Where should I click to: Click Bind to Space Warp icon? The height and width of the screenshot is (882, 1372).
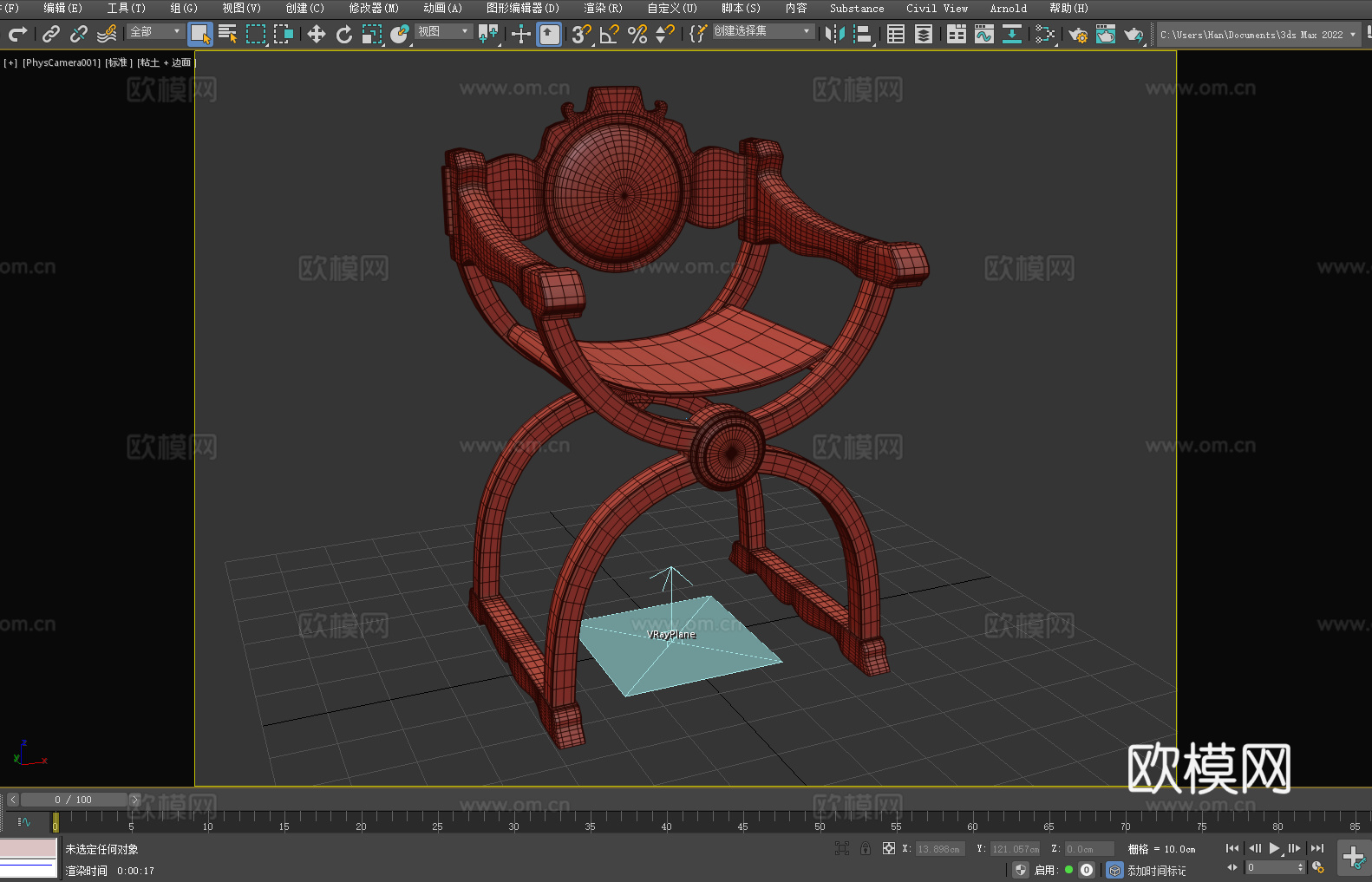(107, 34)
